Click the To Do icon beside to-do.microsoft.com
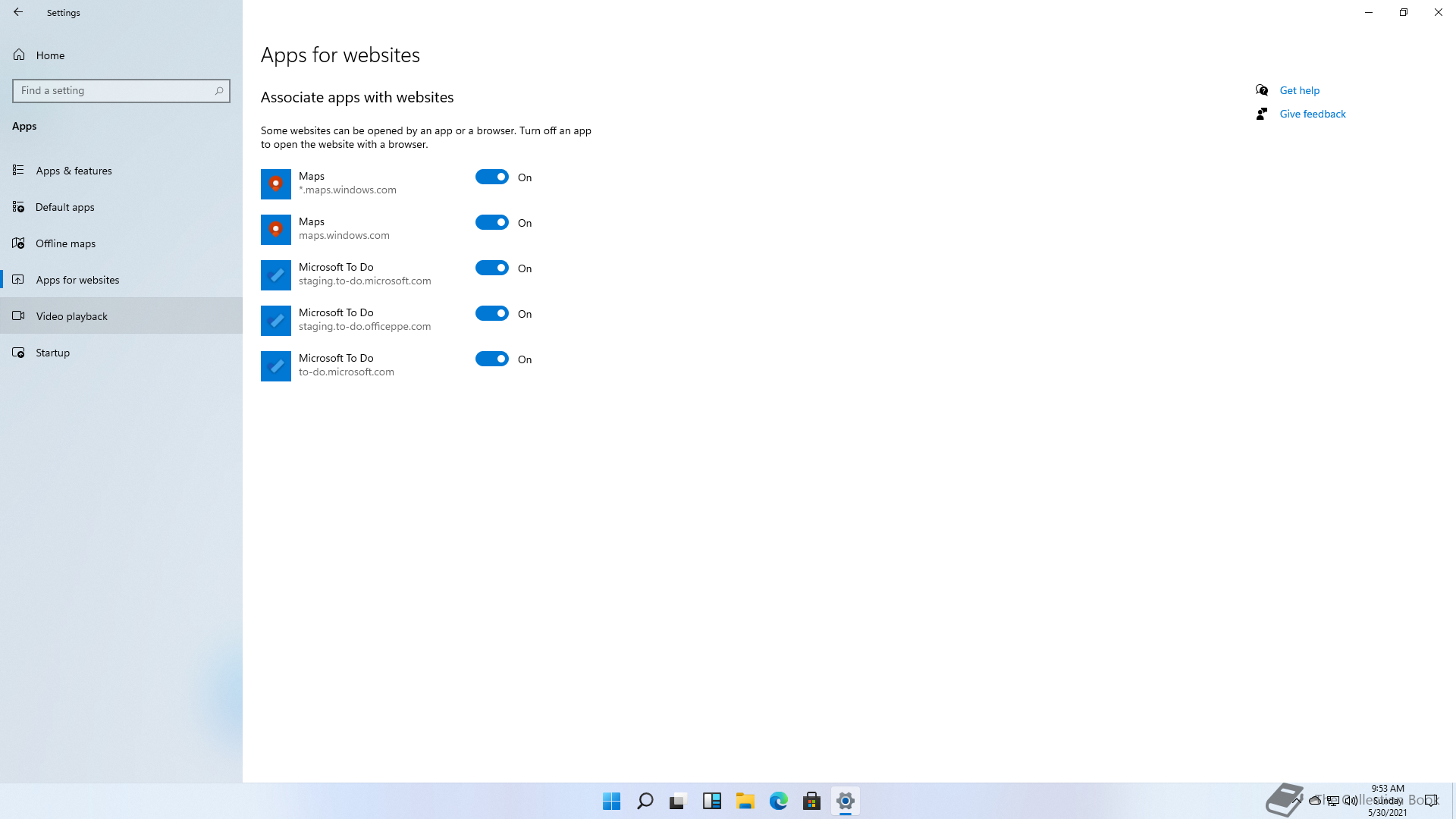Image resolution: width=1456 pixels, height=819 pixels. 276,366
